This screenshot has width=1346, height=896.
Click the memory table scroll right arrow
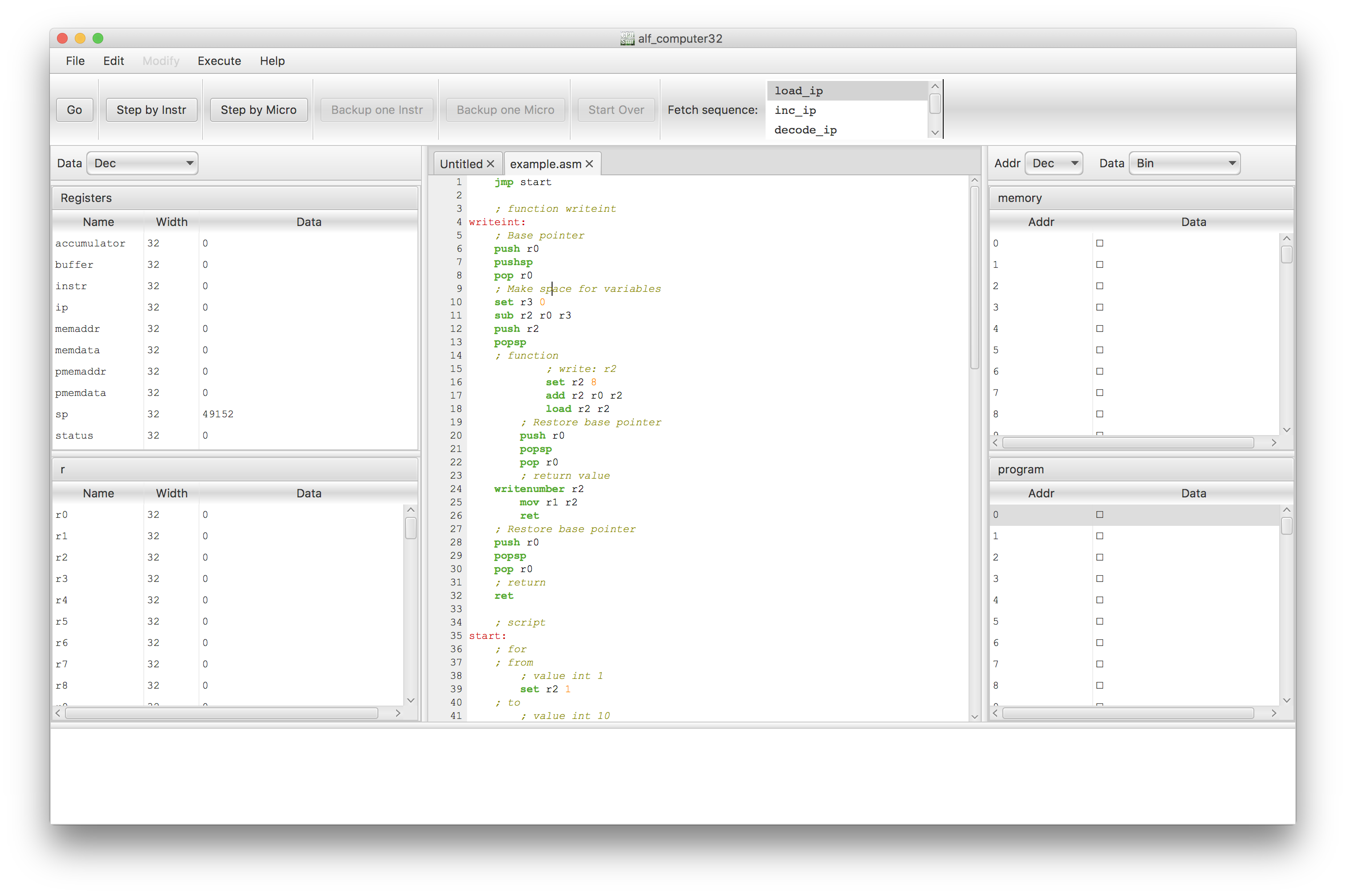1274,443
